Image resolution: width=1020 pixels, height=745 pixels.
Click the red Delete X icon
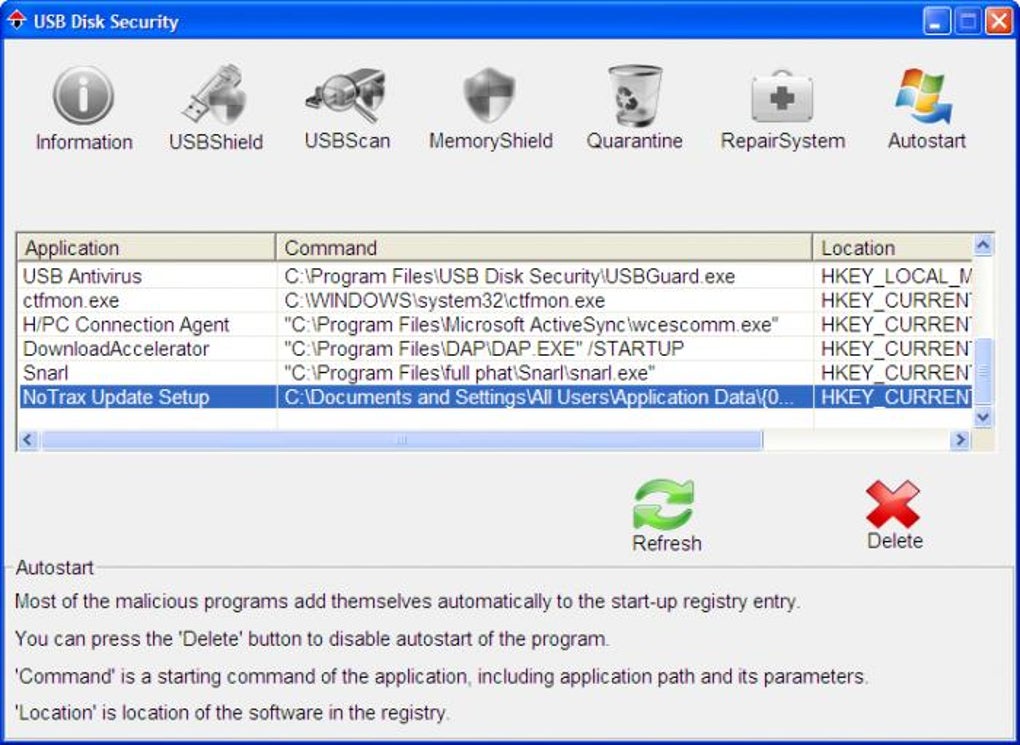click(x=893, y=505)
